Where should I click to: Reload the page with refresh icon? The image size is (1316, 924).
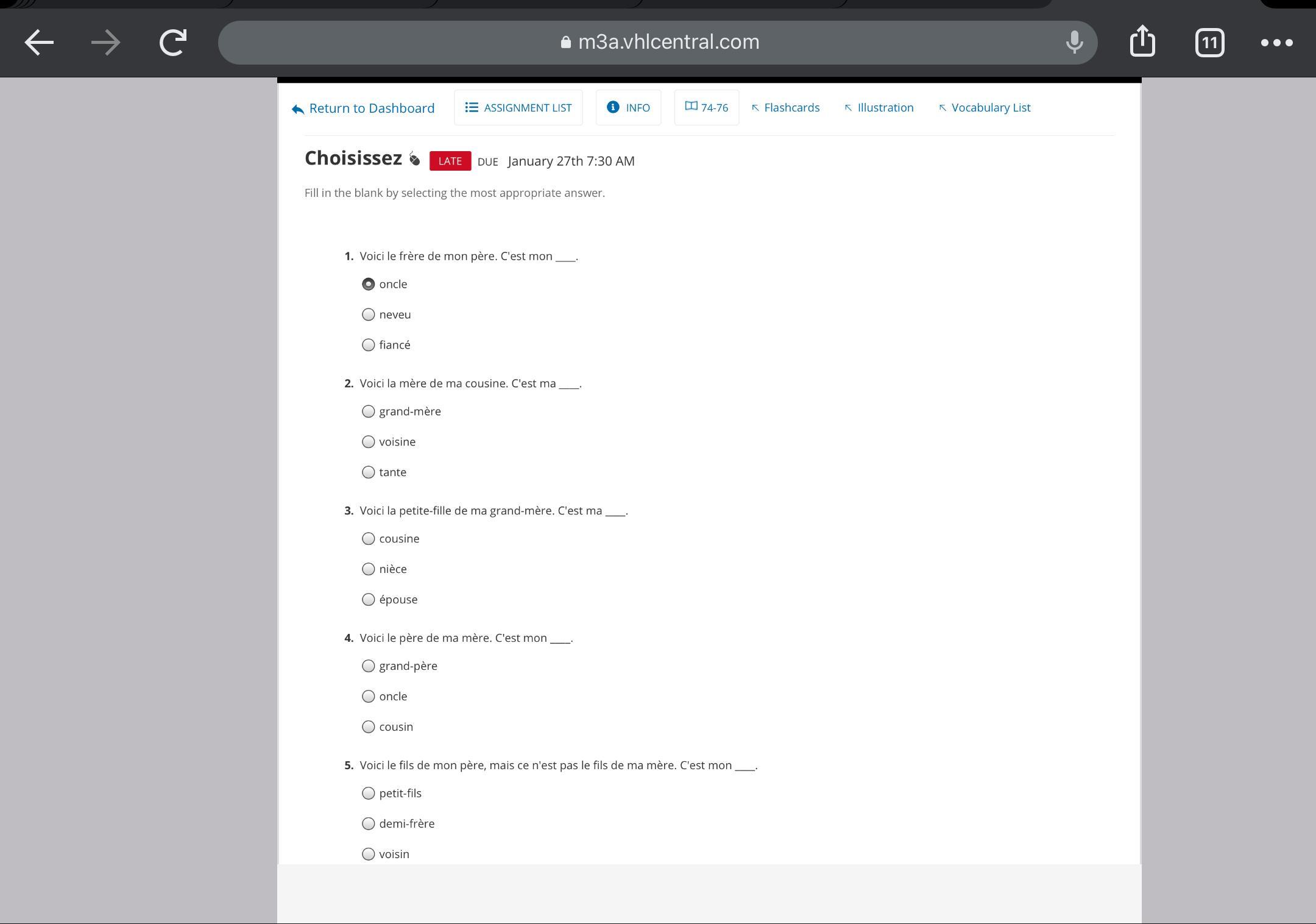coord(173,43)
